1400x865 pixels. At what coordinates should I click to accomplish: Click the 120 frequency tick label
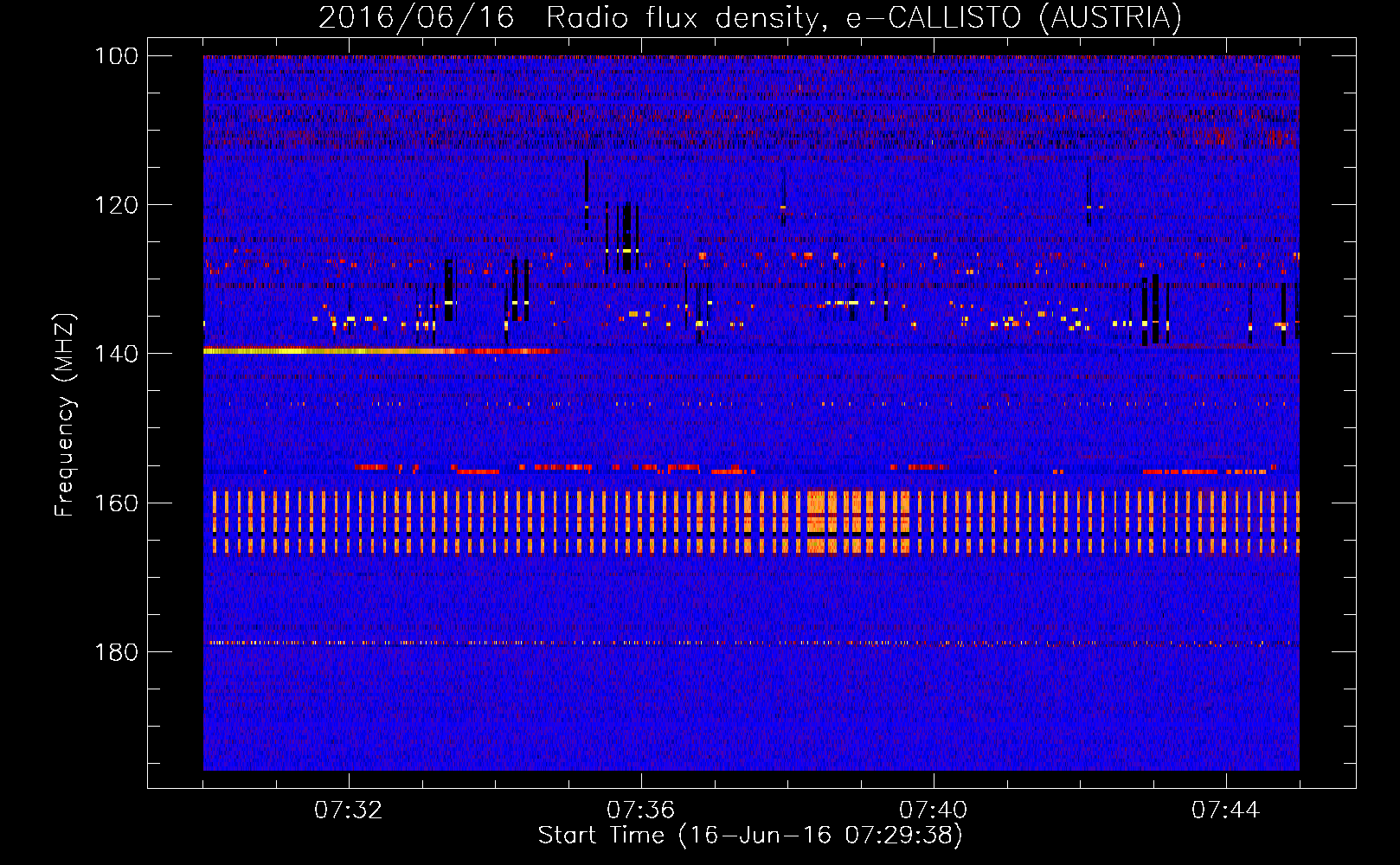(117, 205)
